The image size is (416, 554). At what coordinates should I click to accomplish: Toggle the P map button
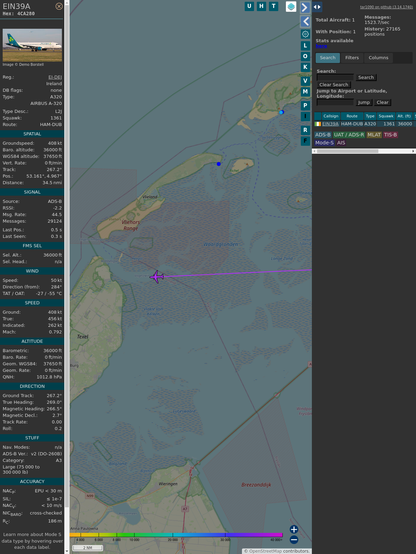[x=305, y=105]
